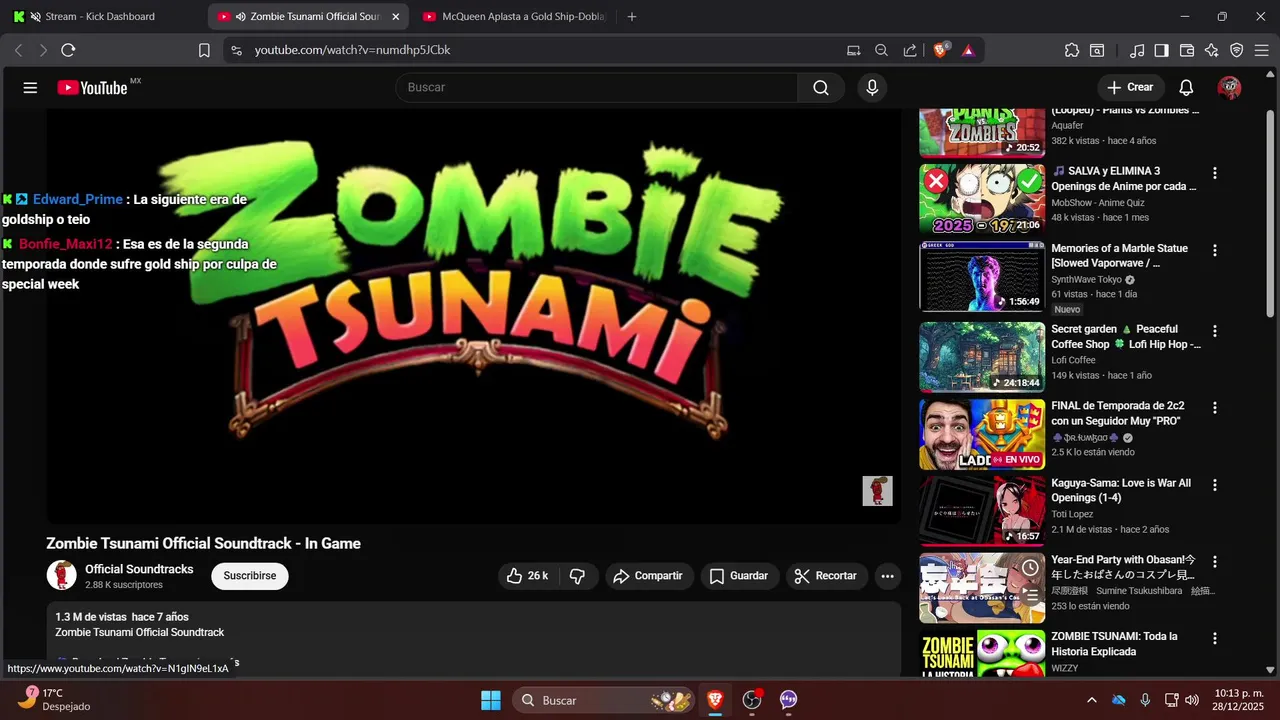Open Secret garden Lofi Hip Hop thumbnail
Image resolution: width=1280 pixels, height=720 pixels.
tap(982, 357)
